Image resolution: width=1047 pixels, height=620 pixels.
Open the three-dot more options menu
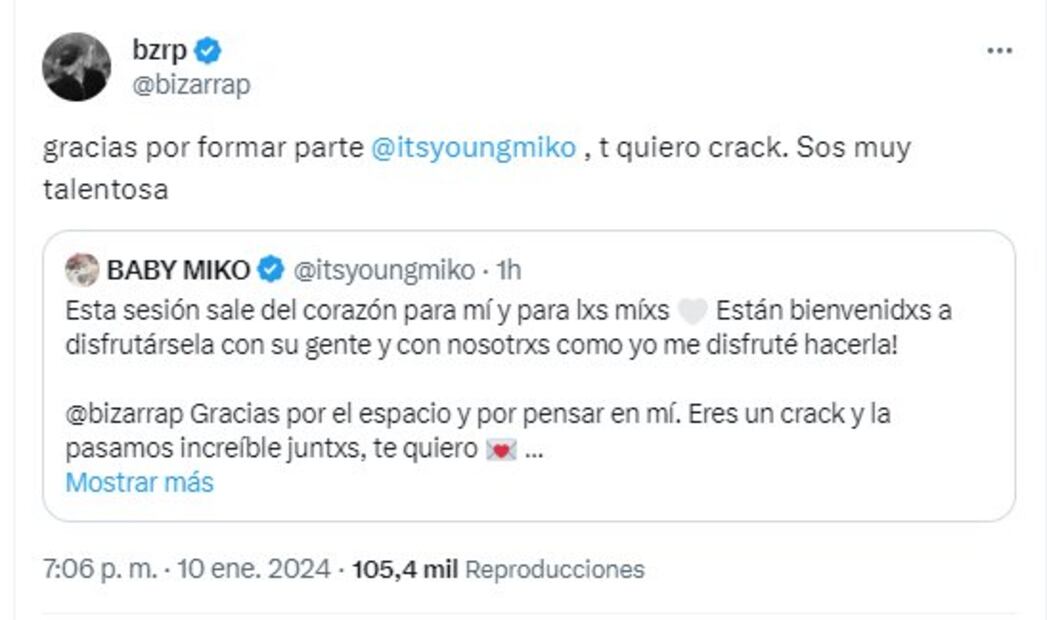(999, 51)
